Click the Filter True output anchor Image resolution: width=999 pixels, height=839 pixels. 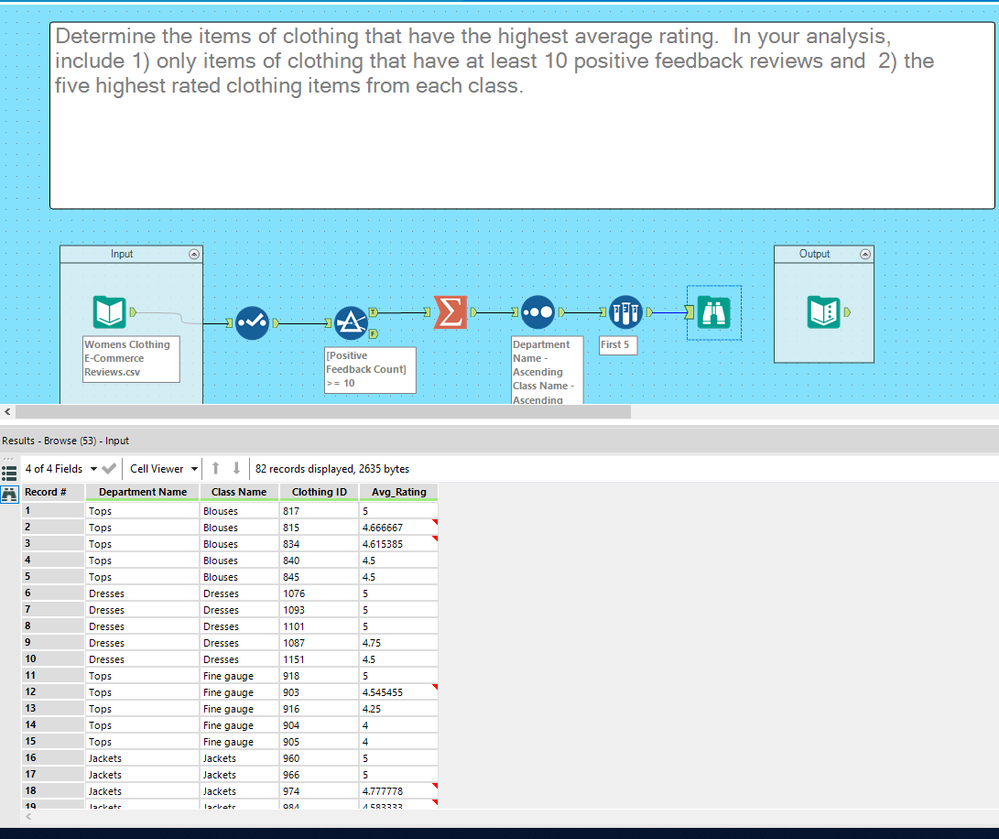click(x=373, y=312)
